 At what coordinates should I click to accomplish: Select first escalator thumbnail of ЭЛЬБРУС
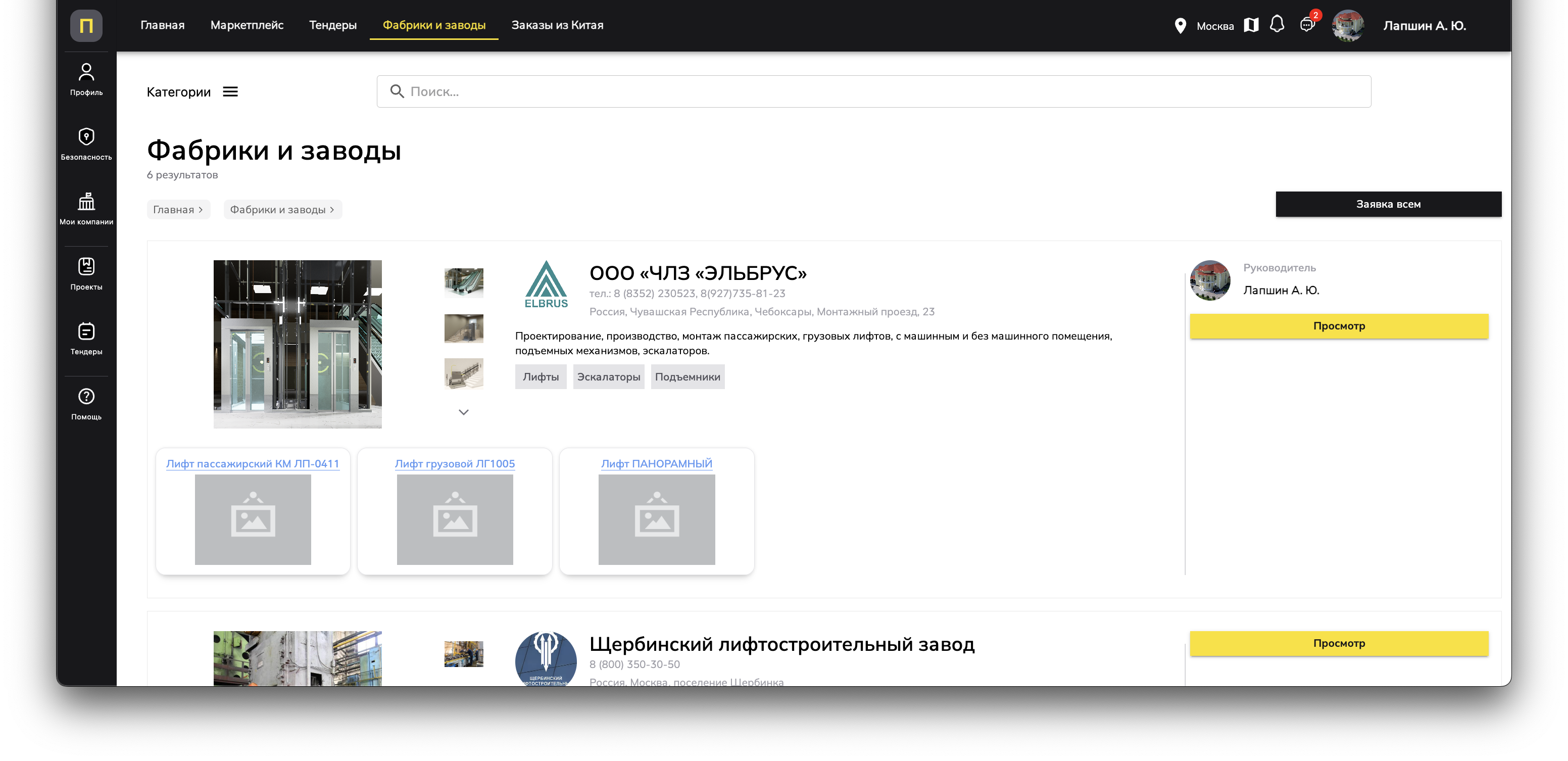pos(464,283)
